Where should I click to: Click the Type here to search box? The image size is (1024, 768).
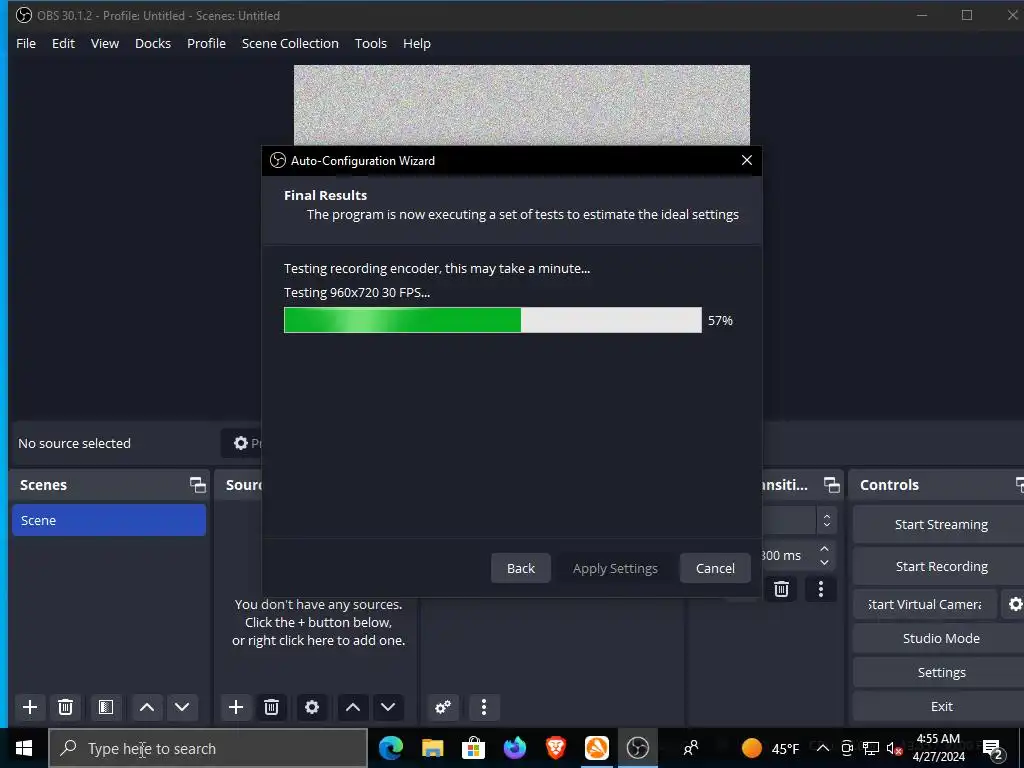pyautogui.click(x=208, y=748)
